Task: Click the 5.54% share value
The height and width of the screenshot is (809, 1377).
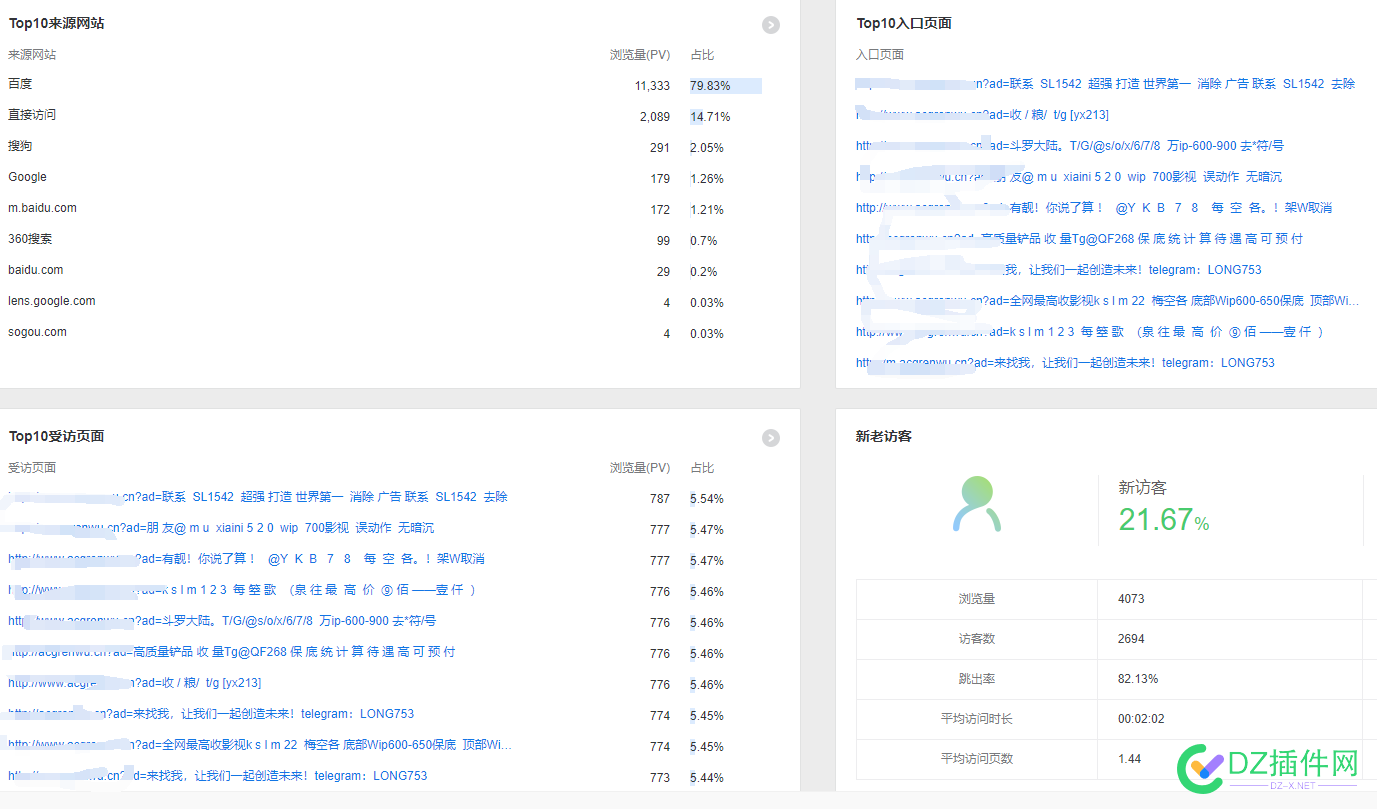Action: [x=707, y=499]
